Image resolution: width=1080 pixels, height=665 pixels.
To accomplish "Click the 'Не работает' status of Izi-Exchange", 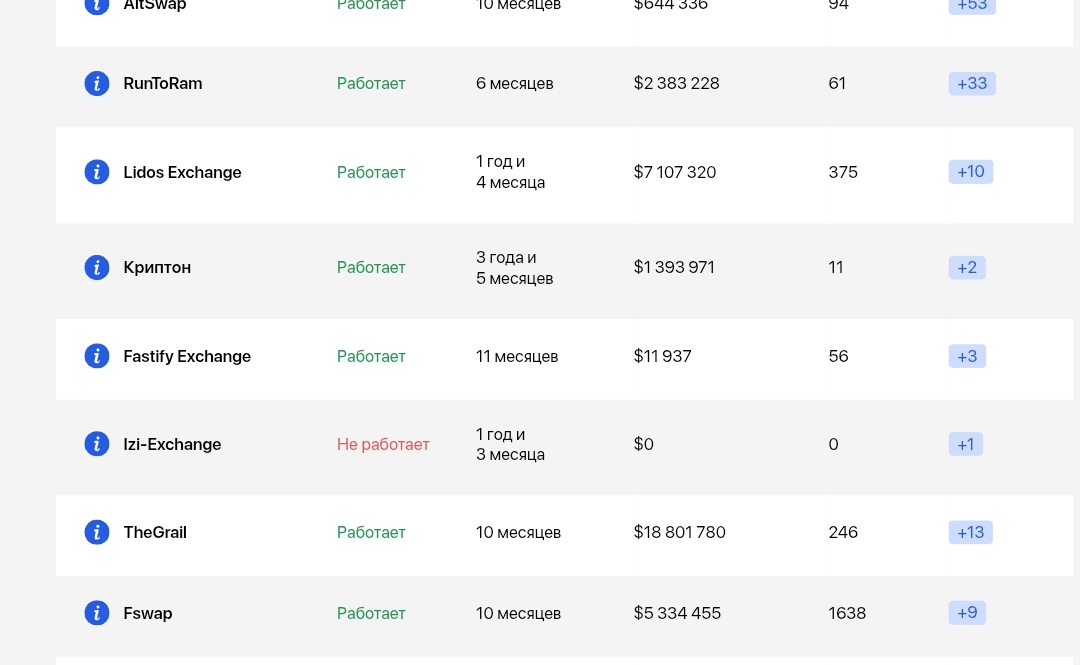I will [383, 444].
